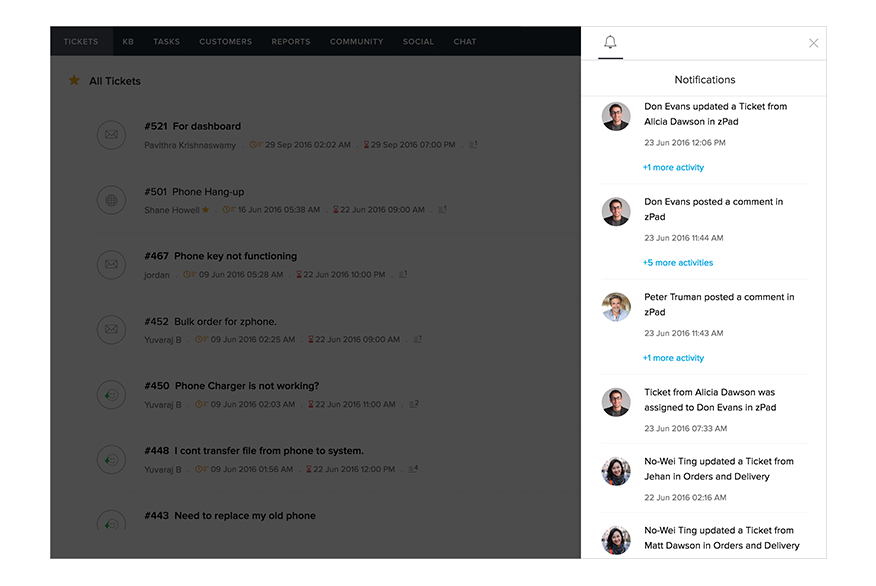The height and width of the screenshot is (586, 876).
Task: Click No-Wei Ting avatar on Matt Dawson notification
Action: pos(616,540)
